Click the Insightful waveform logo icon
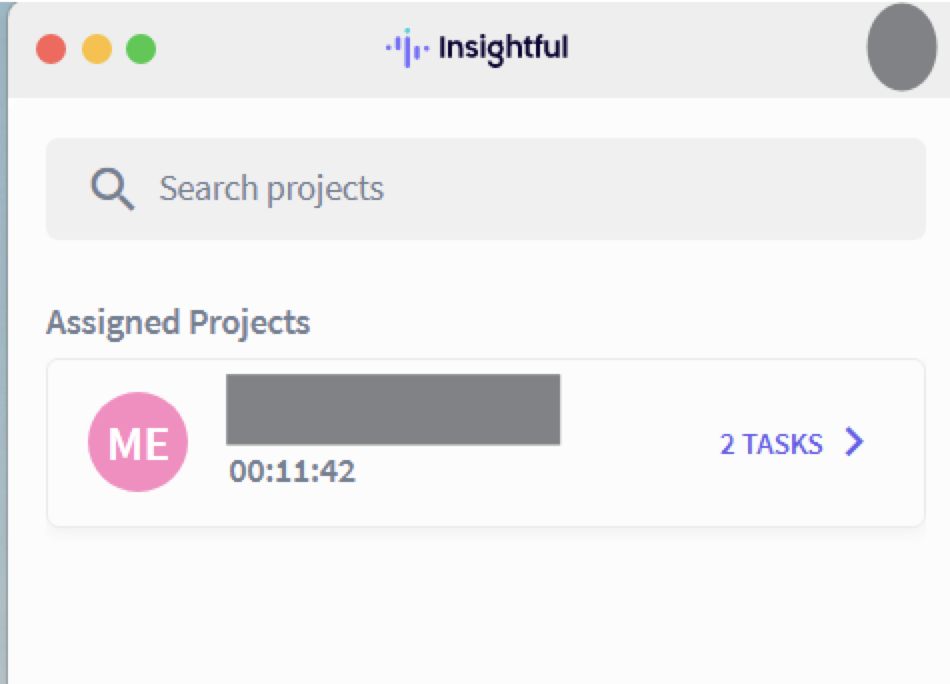The height and width of the screenshot is (684, 950). point(407,48)
